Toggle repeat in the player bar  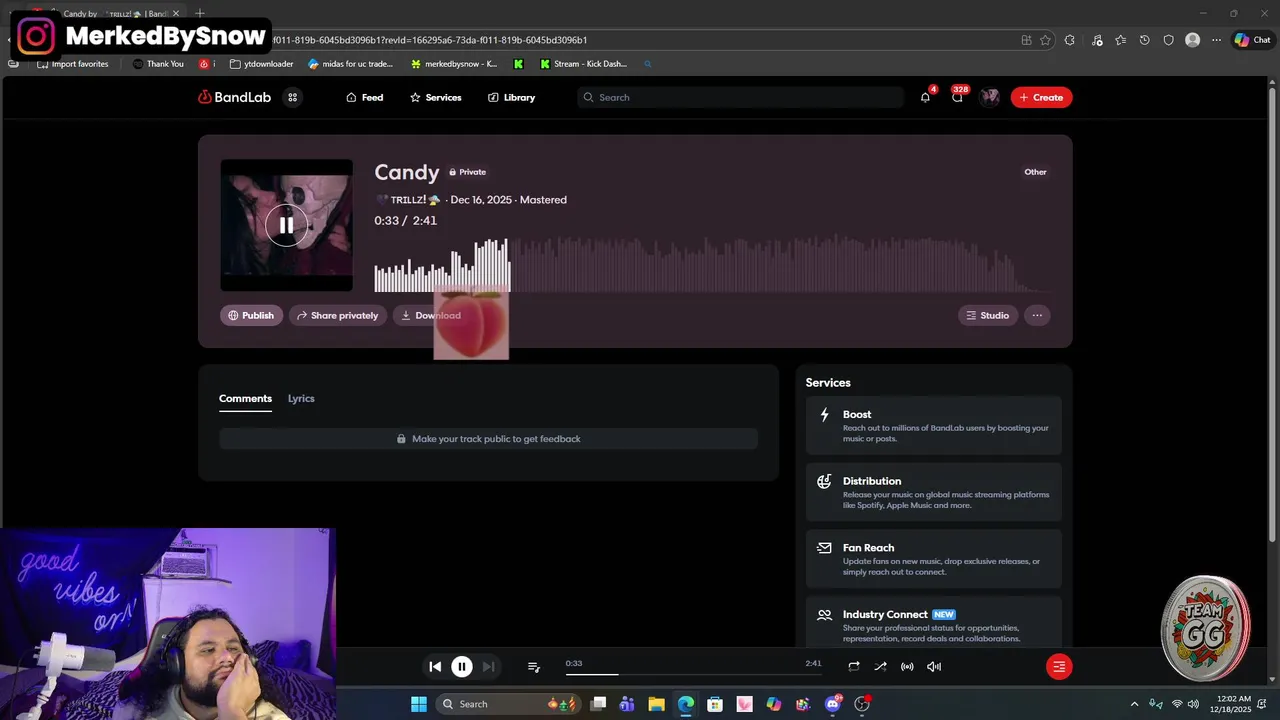pyautogui.click(x=854, y=666)
